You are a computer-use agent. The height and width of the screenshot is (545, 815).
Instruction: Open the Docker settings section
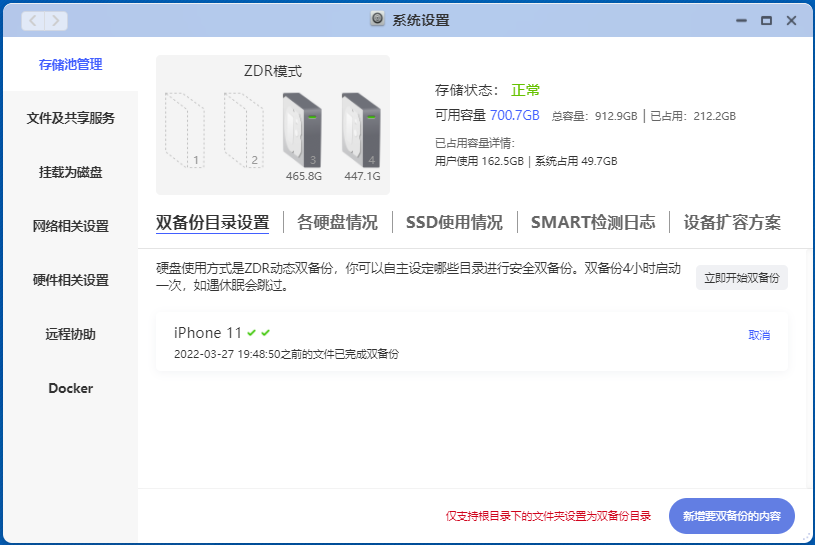(x=70, y=388)
